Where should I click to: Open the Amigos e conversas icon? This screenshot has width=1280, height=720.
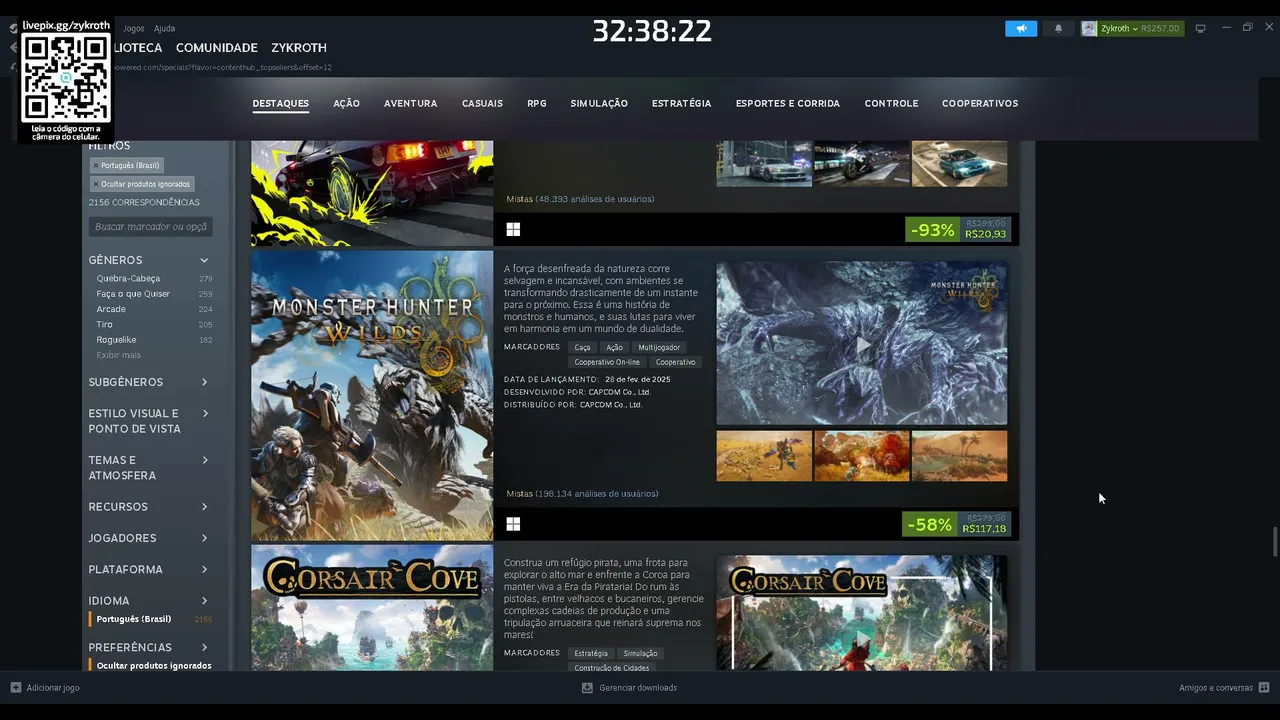[x=1264, y=687]
